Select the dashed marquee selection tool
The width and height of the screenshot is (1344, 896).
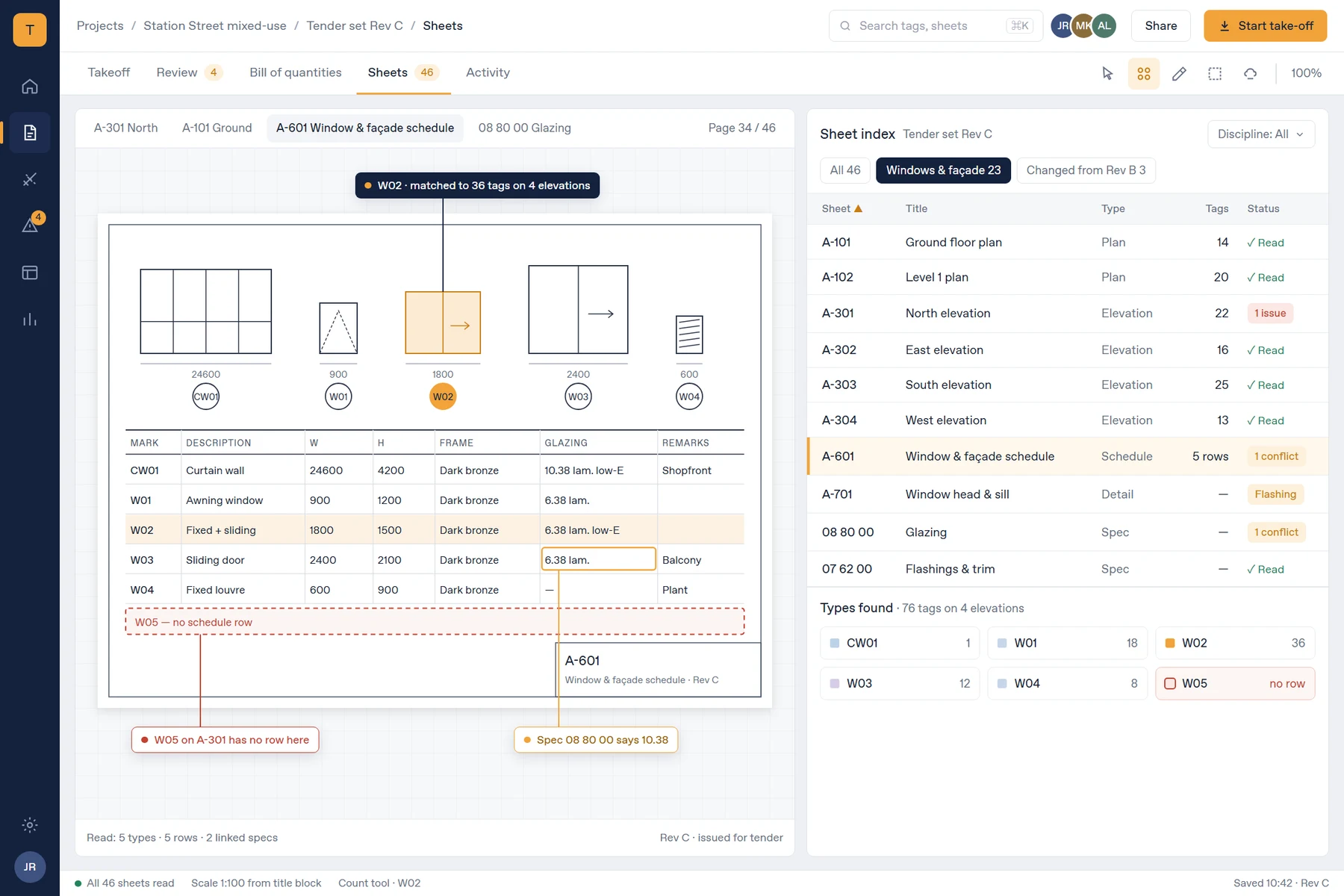(1215, 73)
